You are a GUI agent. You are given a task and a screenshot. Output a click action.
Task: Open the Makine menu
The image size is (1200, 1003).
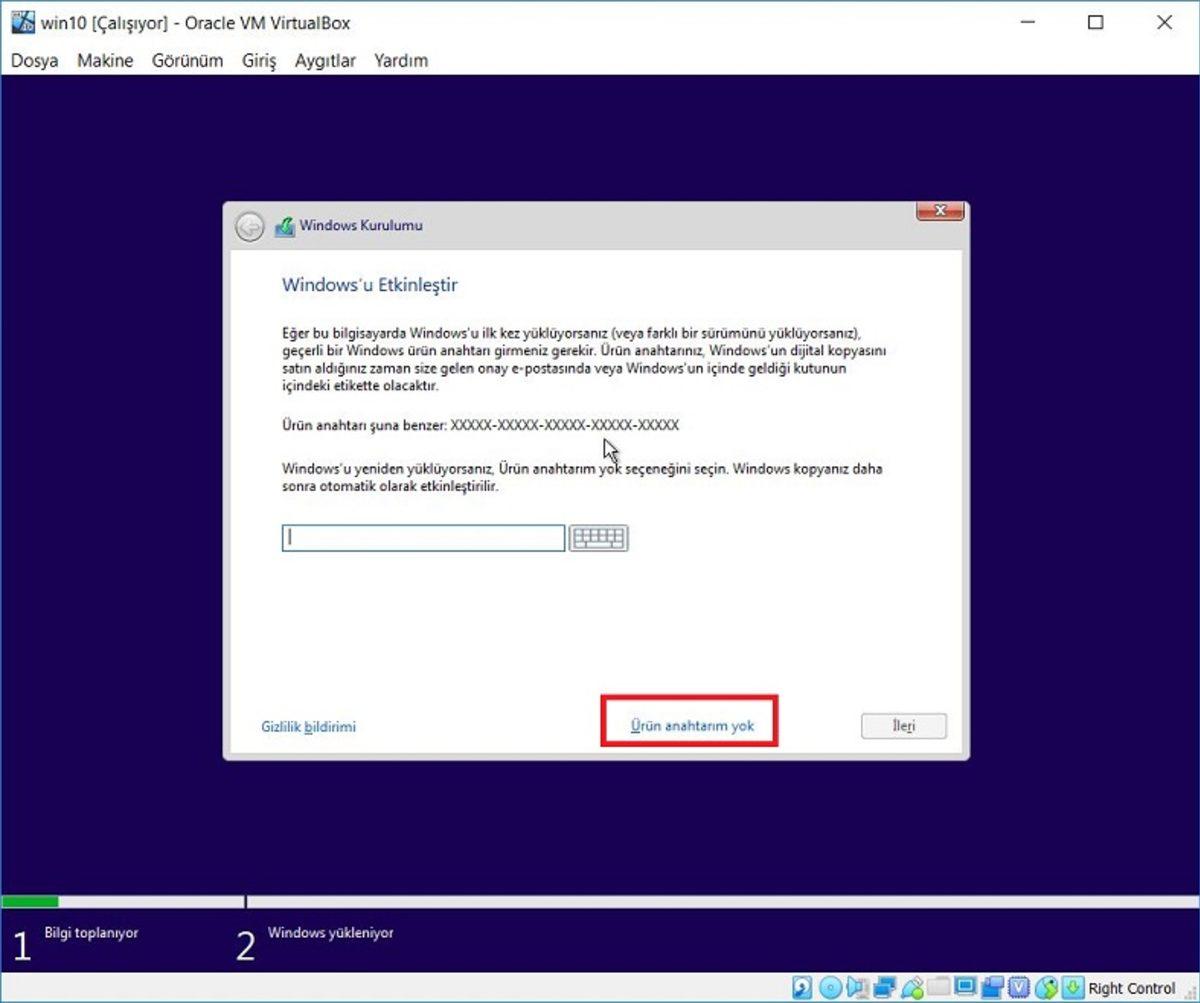point(104,60)
